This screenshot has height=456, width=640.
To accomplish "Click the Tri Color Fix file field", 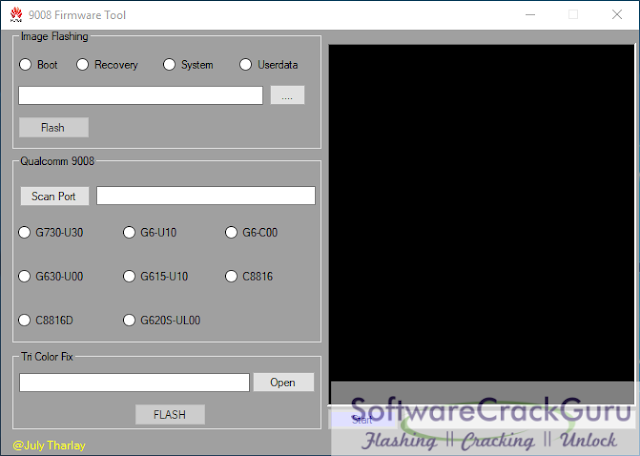I will (134, 383).
